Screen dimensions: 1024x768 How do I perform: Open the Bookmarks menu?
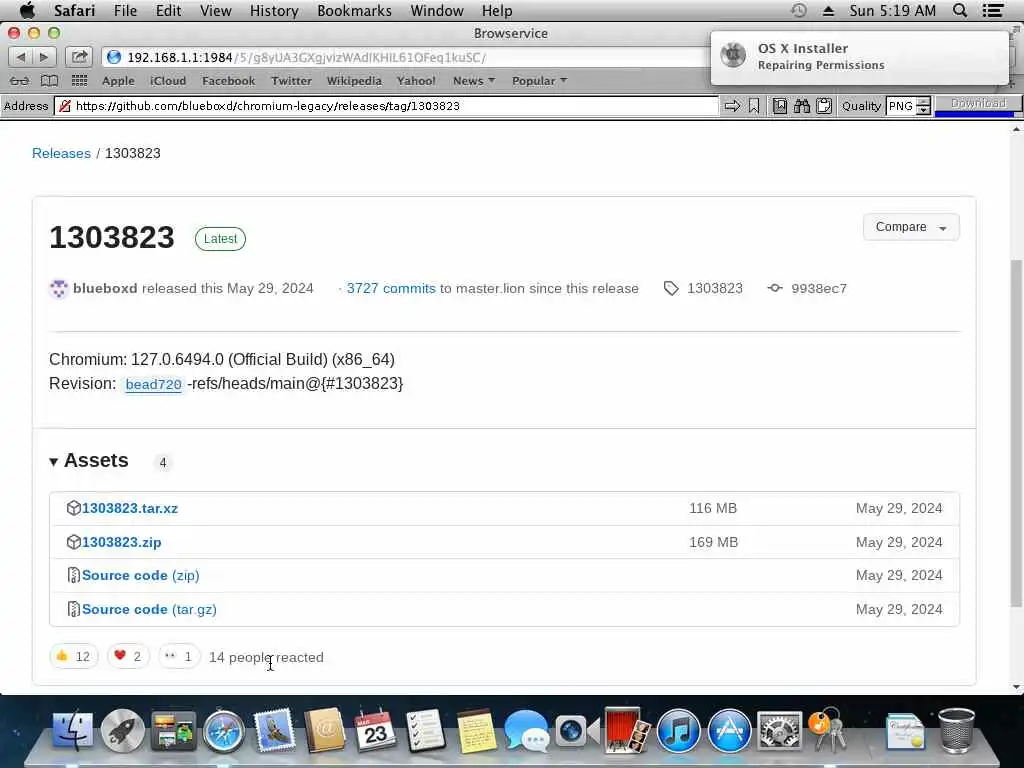coord(355,10)
